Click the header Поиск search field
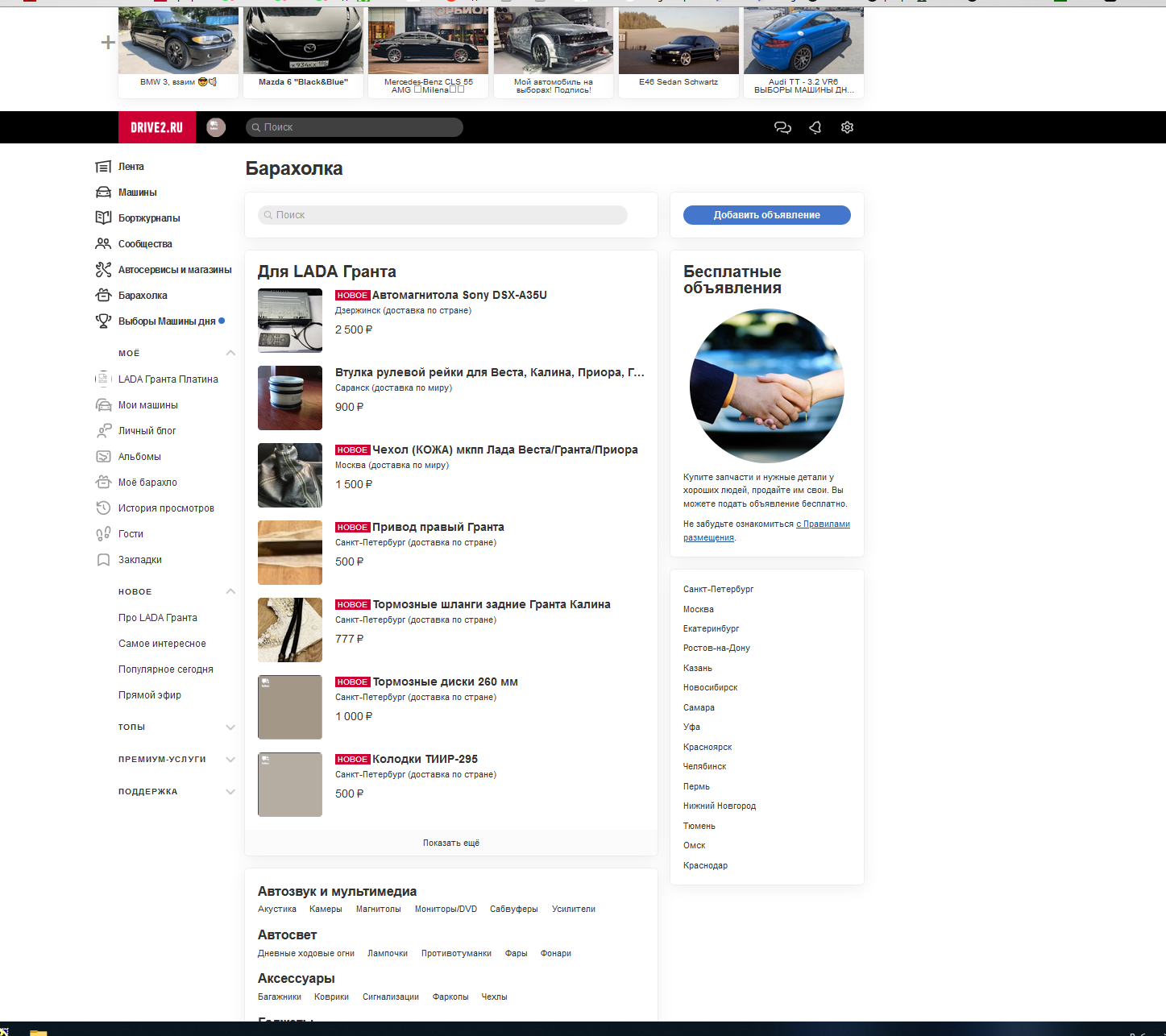The width and height of the screenshot is (1166, 1036). (x=355, y=127)
